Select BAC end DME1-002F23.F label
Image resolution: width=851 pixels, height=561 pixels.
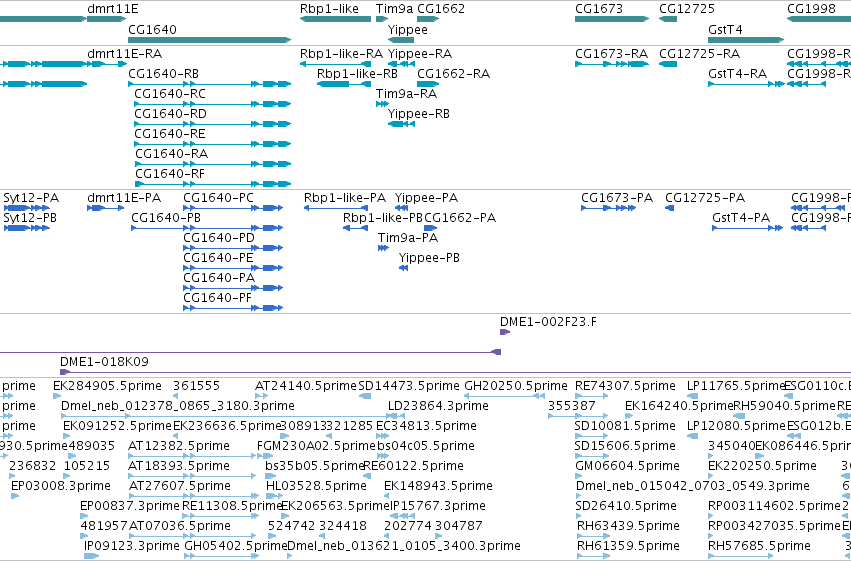tap(548, 322)
